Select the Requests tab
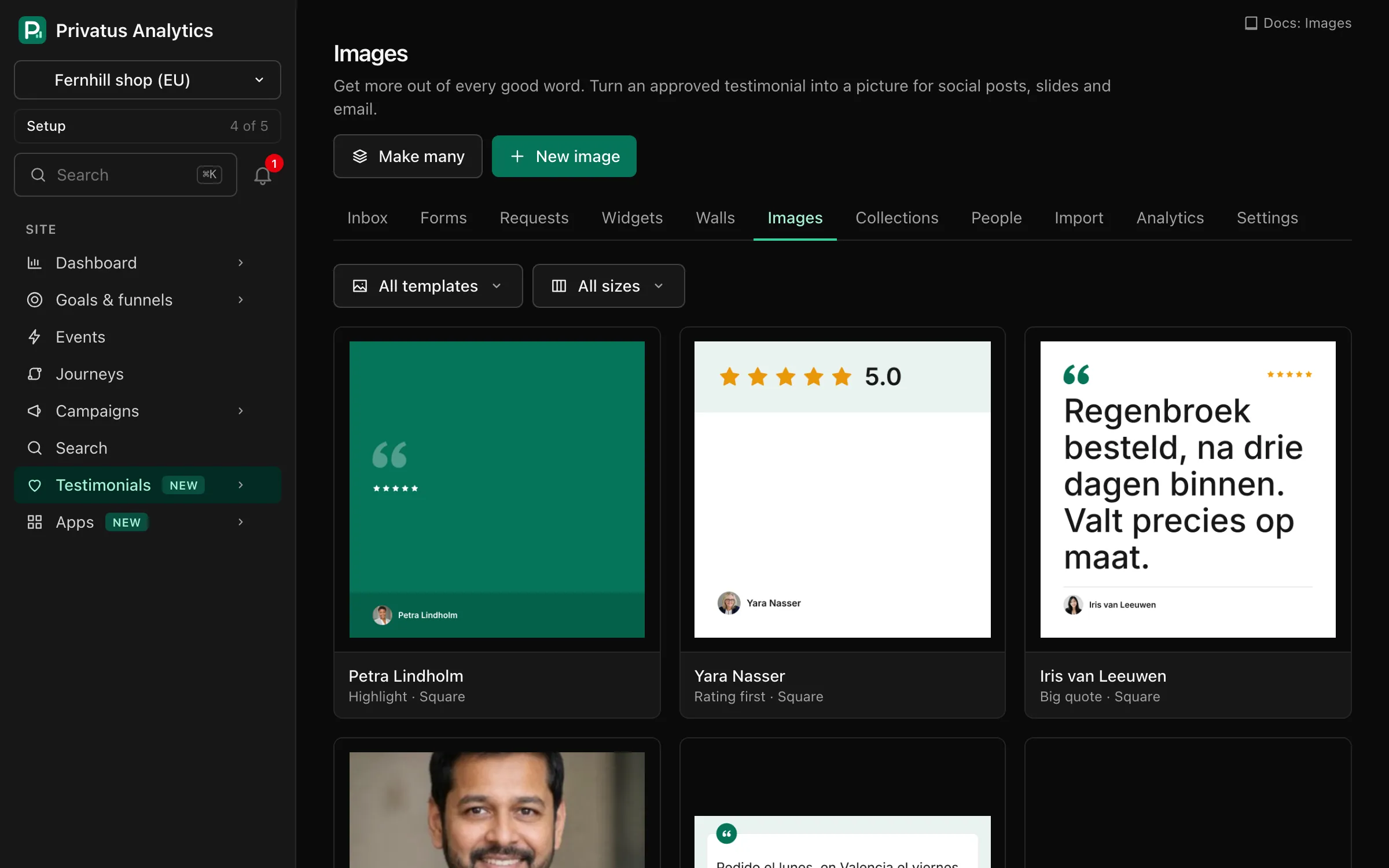The height and width of the screenshot is (868, 1389). pos(534,218)
